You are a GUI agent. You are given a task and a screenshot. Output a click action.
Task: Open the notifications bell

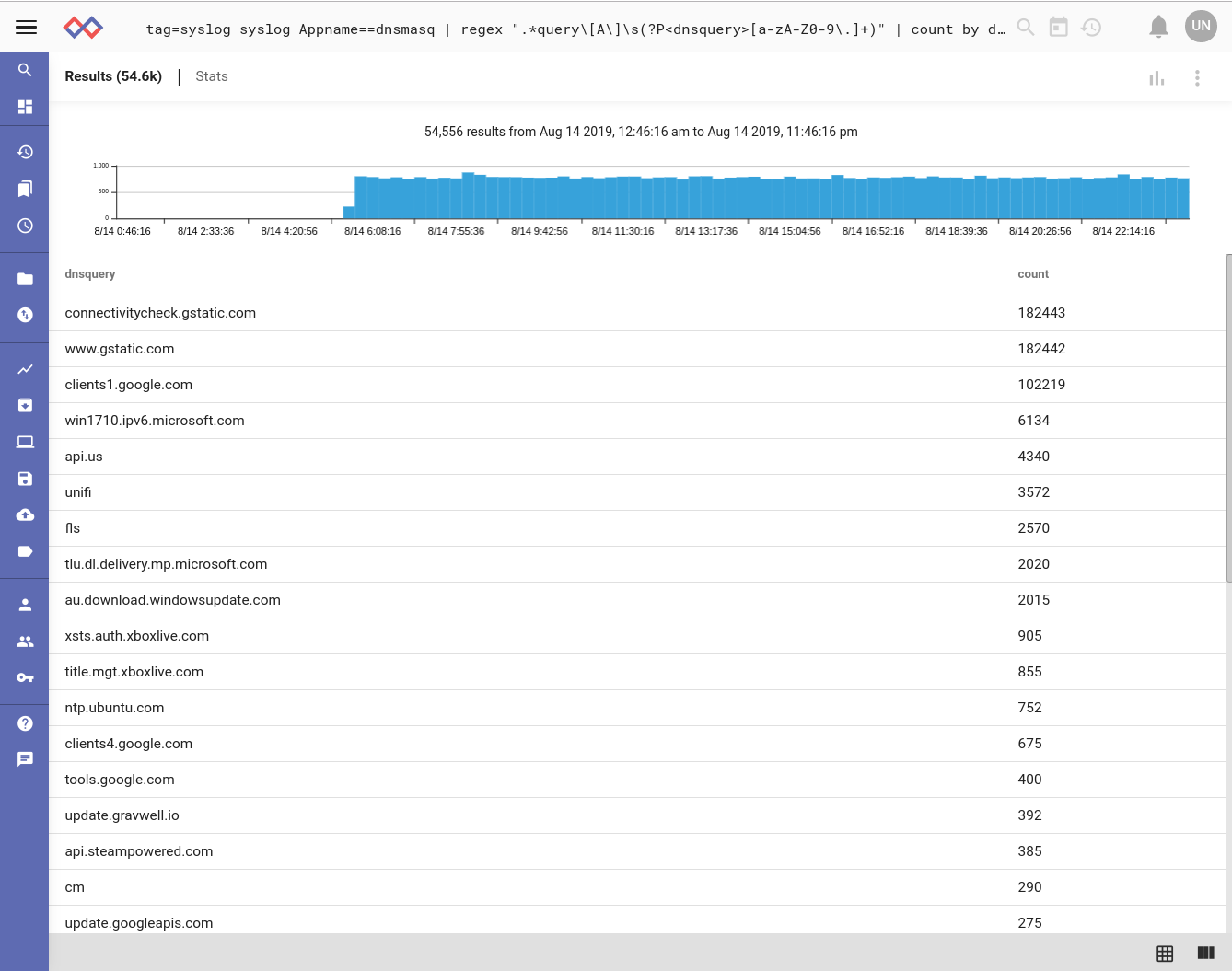pyautogui.click(x=1158, y=27)
